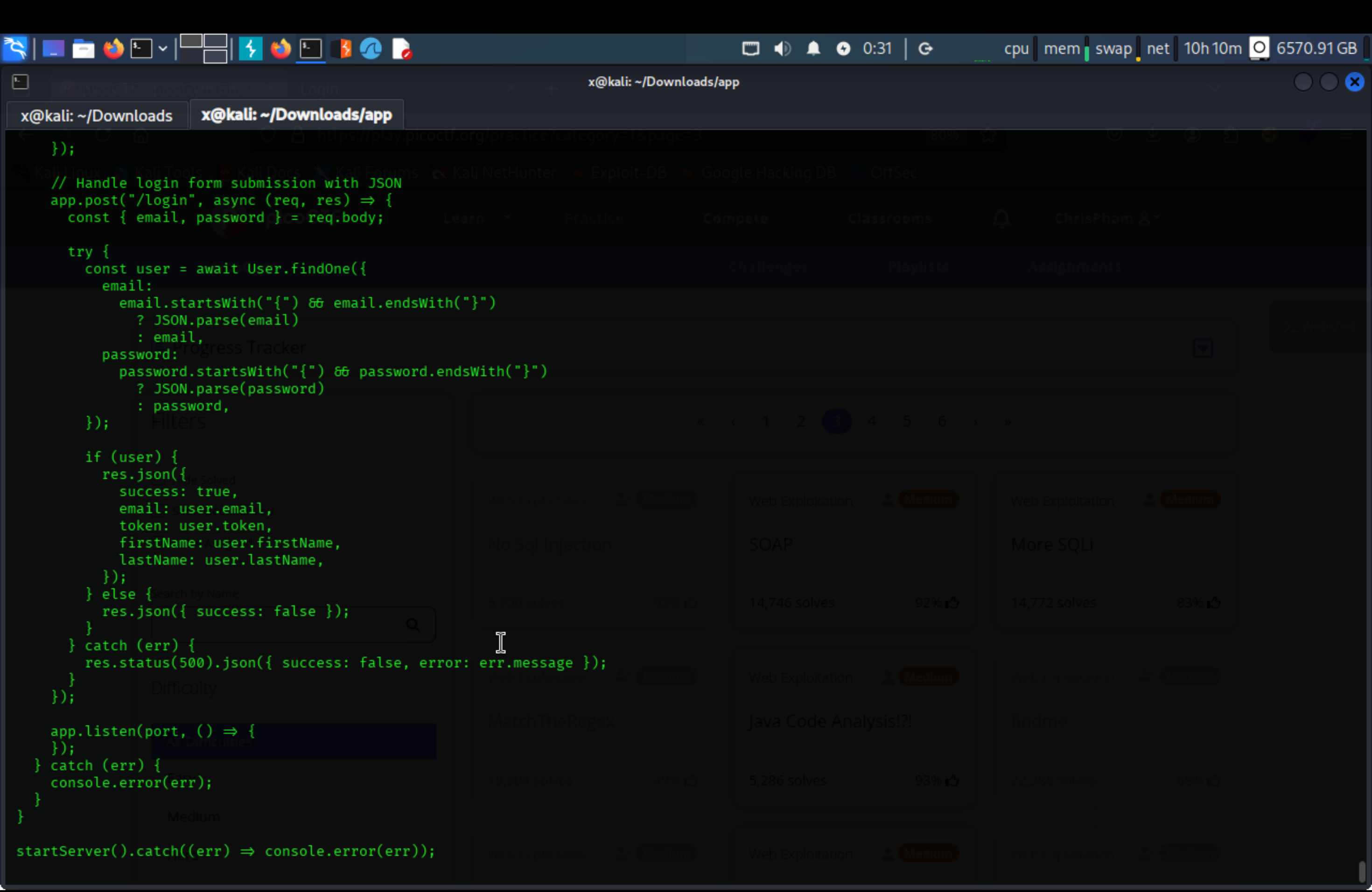The height and width of the screenshot is (892, 1372).
Task: Click the power manager battery icon
Action: [x=843, y=49]
